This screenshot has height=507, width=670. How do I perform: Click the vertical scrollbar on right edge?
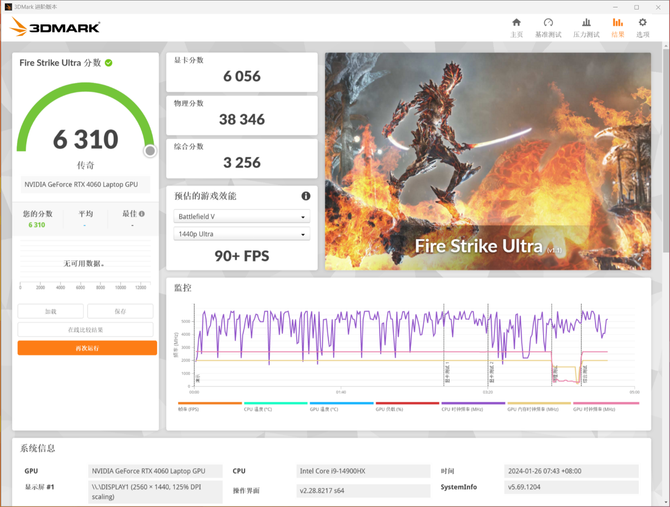tap(666, 149)
